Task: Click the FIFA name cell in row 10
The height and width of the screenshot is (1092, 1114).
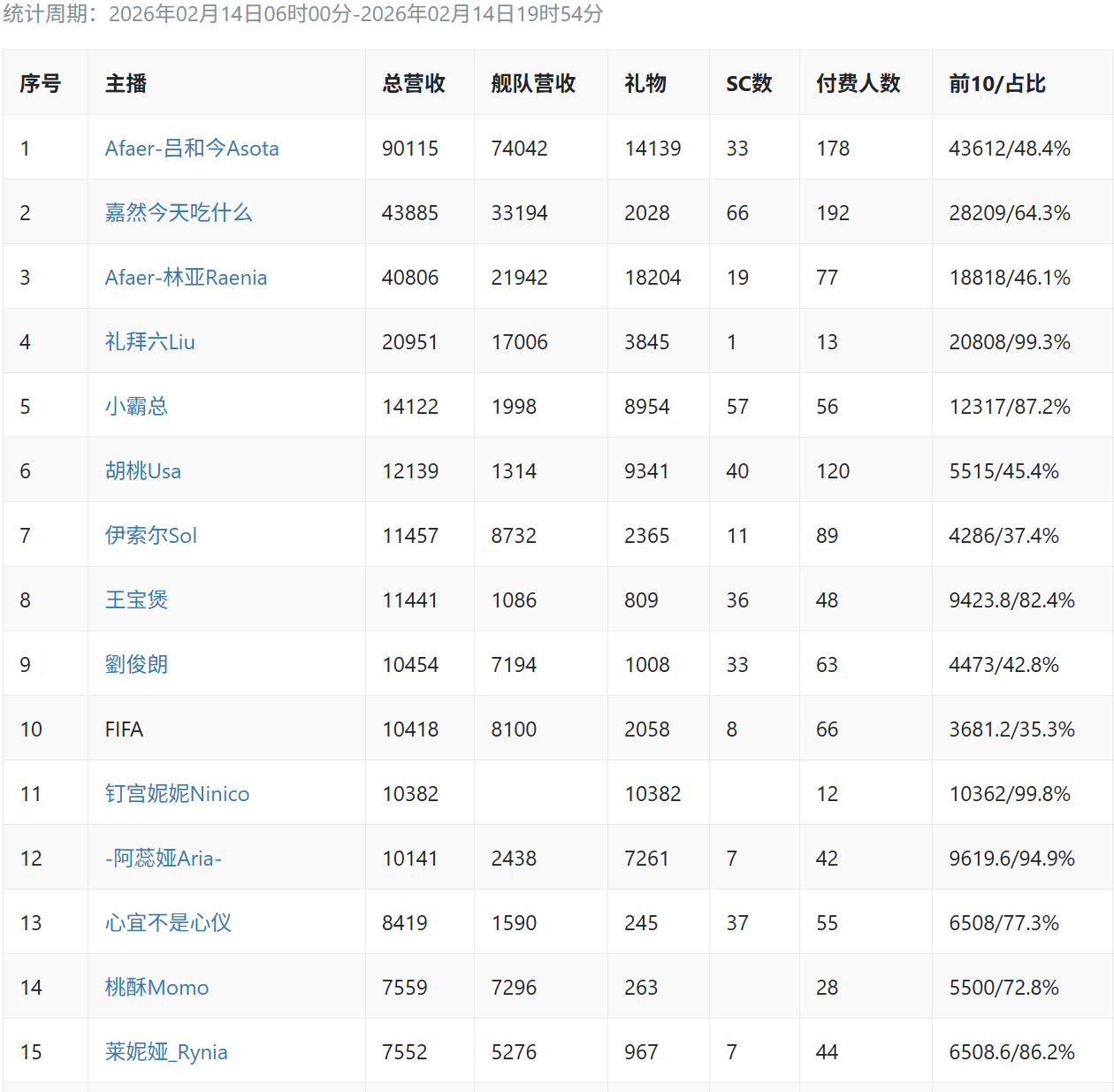Action: (124, 729)
